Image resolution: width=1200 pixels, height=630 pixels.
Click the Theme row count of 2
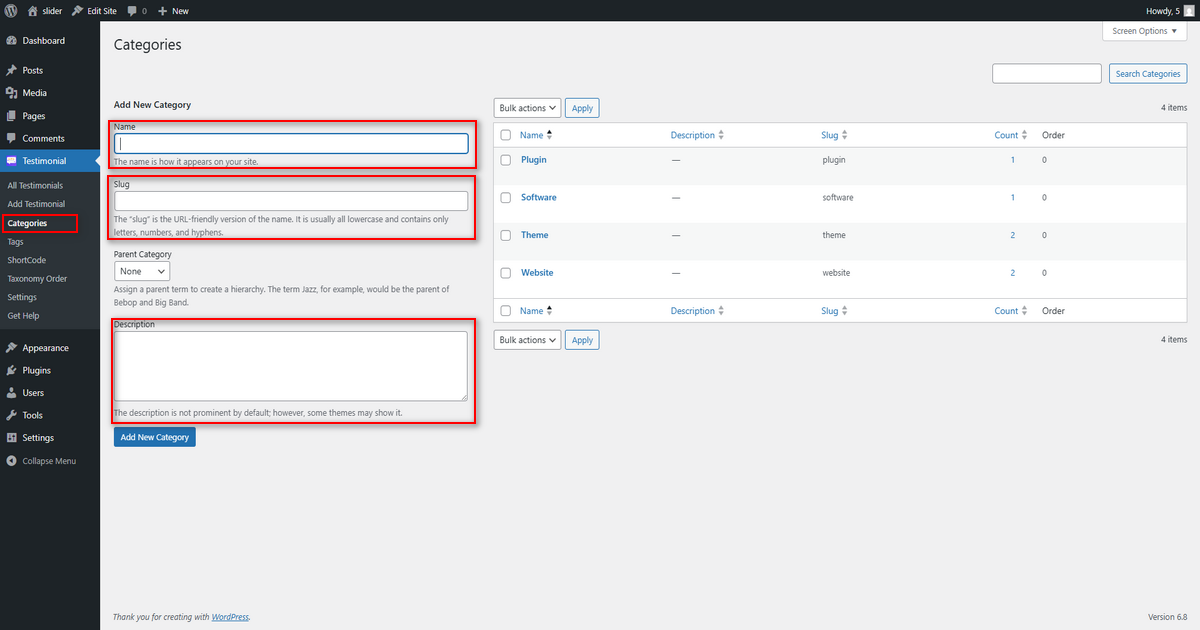1012,235
